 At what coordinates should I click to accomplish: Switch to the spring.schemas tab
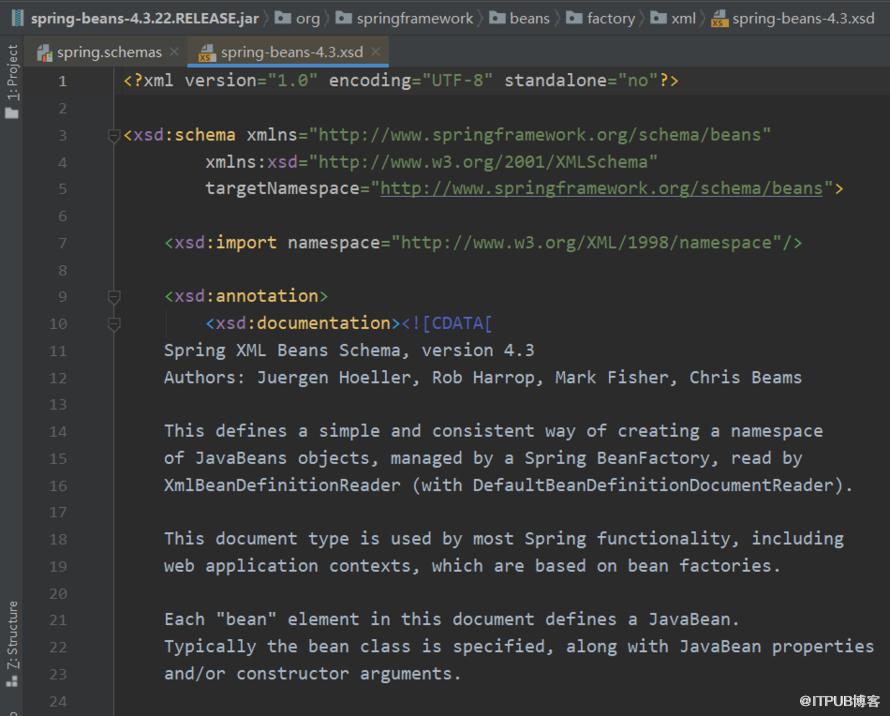tap(108, 52)
